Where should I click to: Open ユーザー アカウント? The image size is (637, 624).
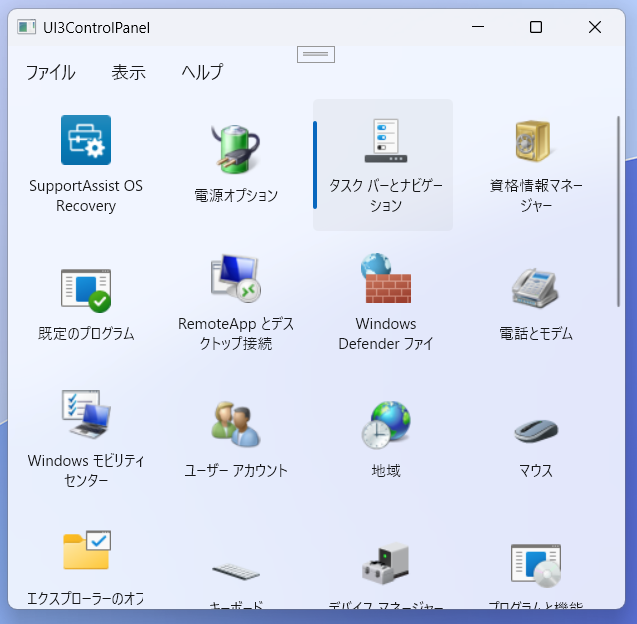coord(236,425)
